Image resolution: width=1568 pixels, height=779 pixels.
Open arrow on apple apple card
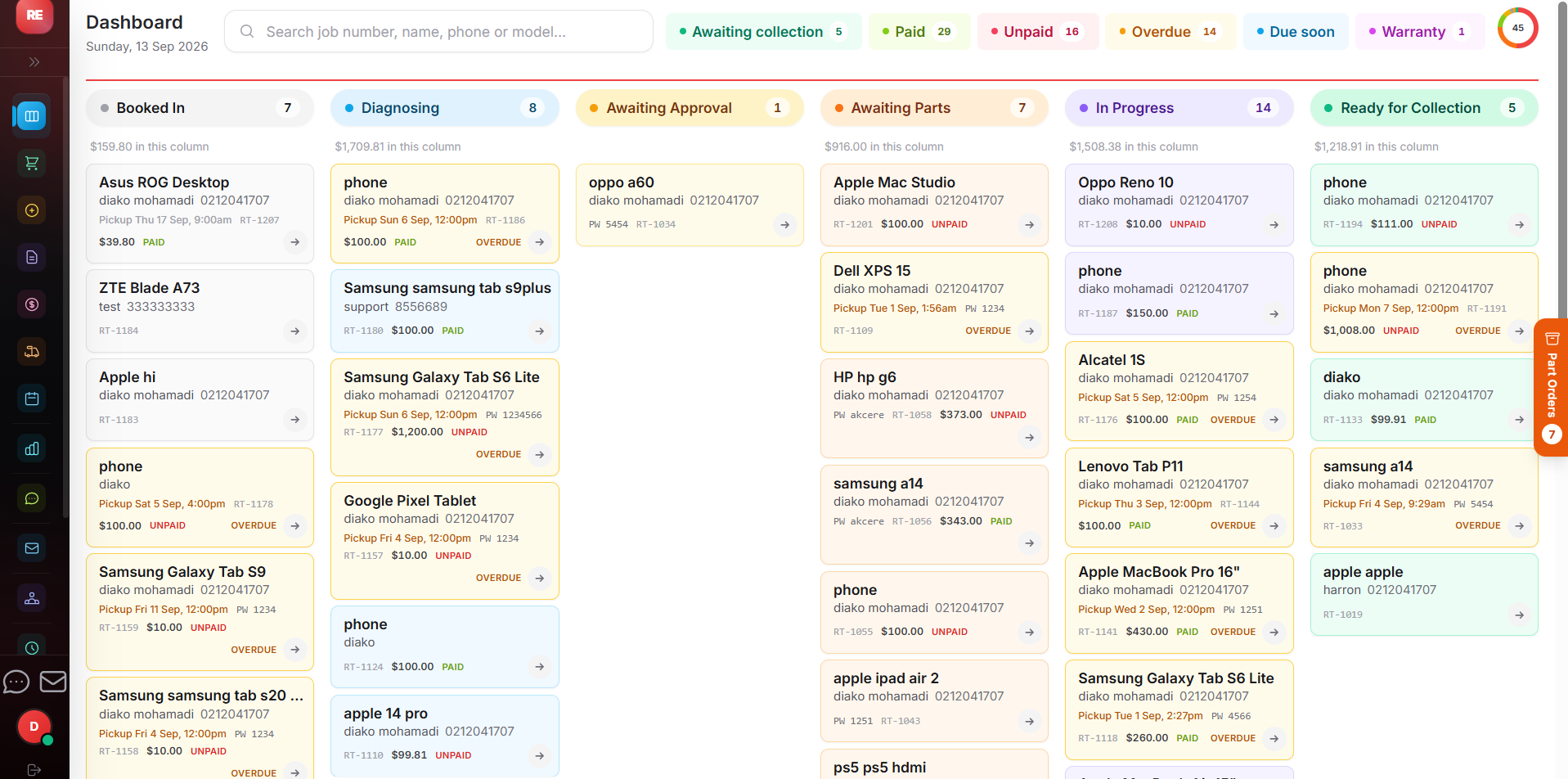point(1520,615)
